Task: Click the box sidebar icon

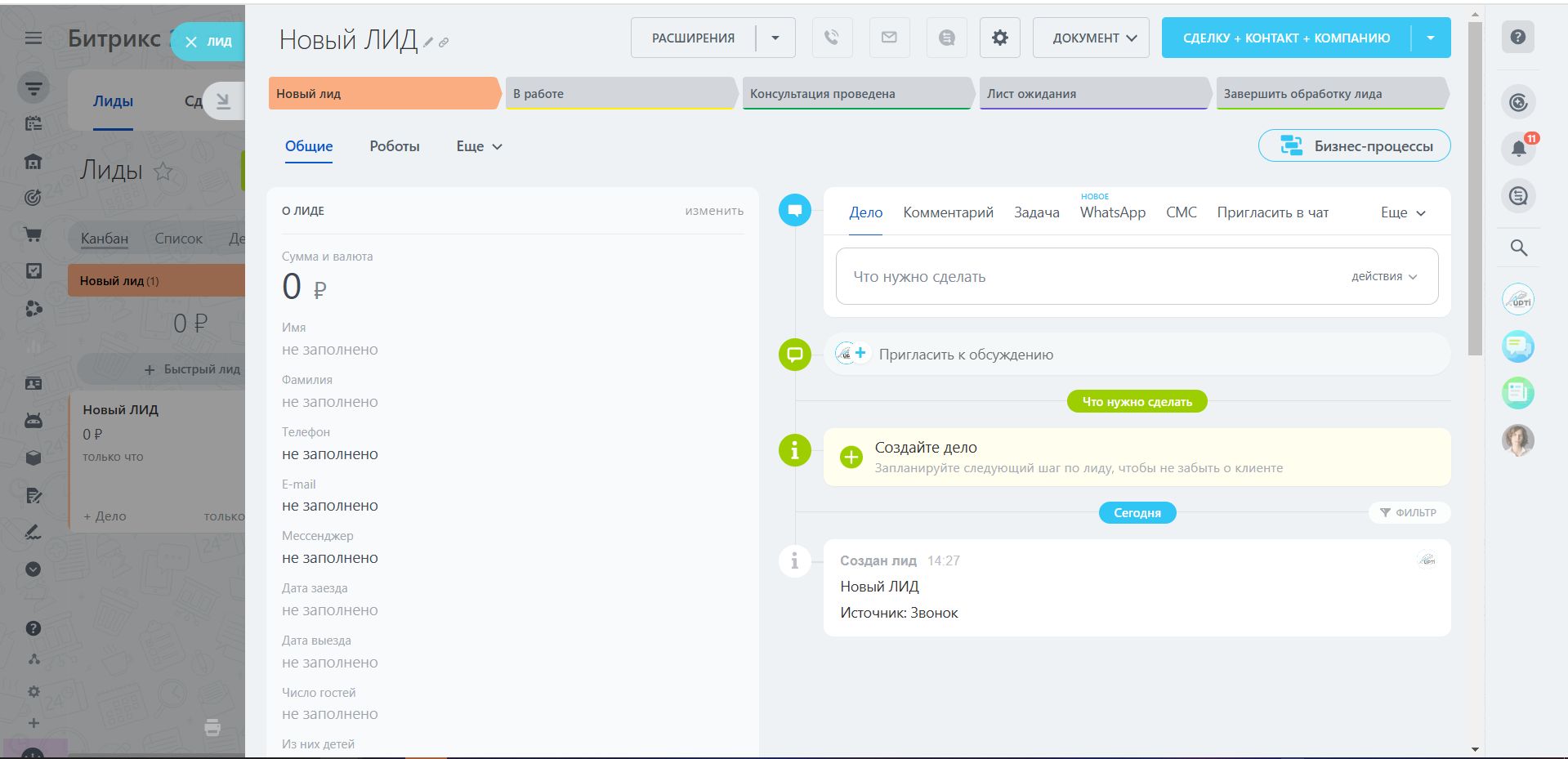Action: point(34,458)
